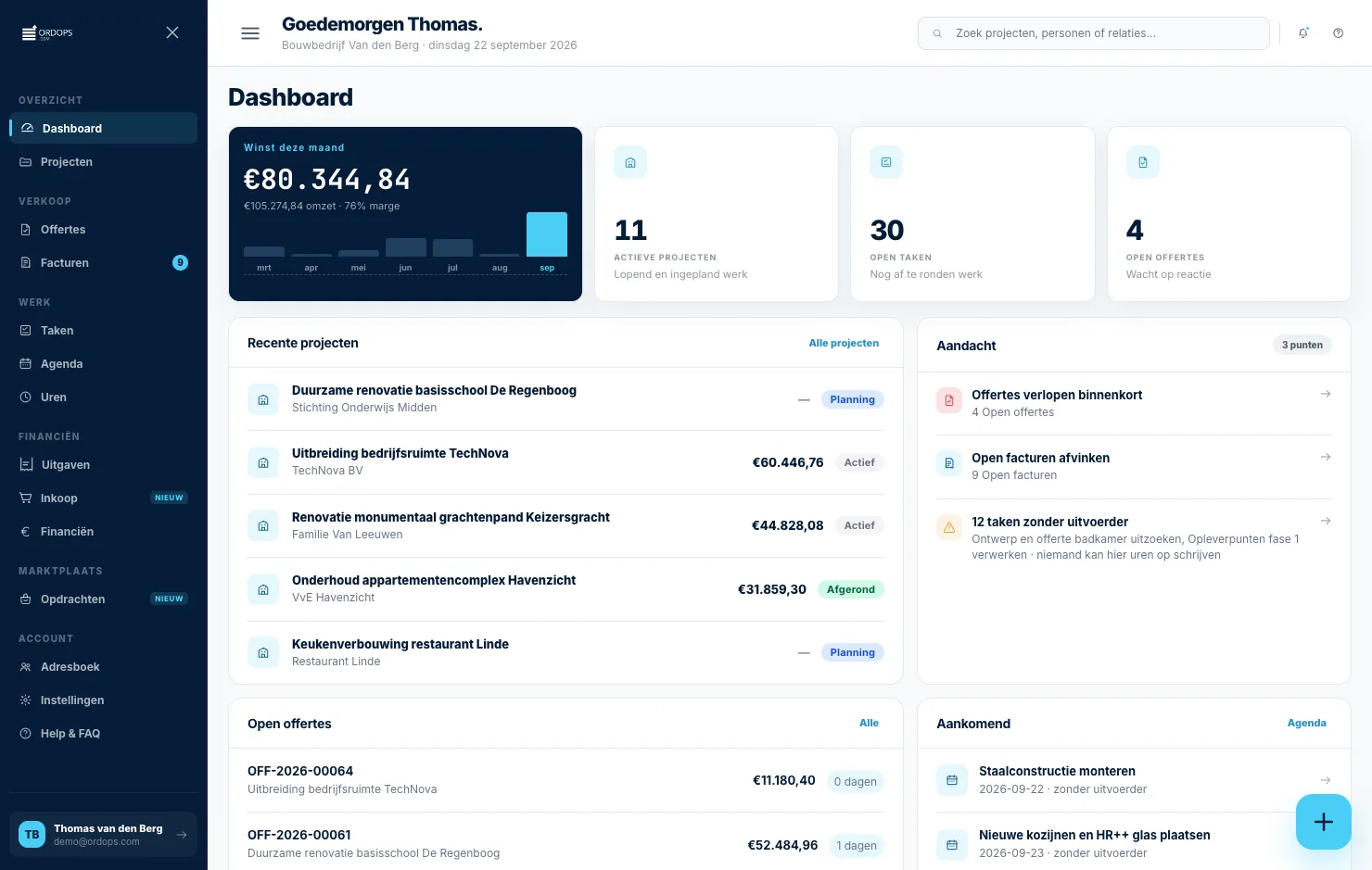The height and width of the screenshot is (870, 1372).
Task: Open user profile arrow for Thomas
Action: click(x=182, y=835)
